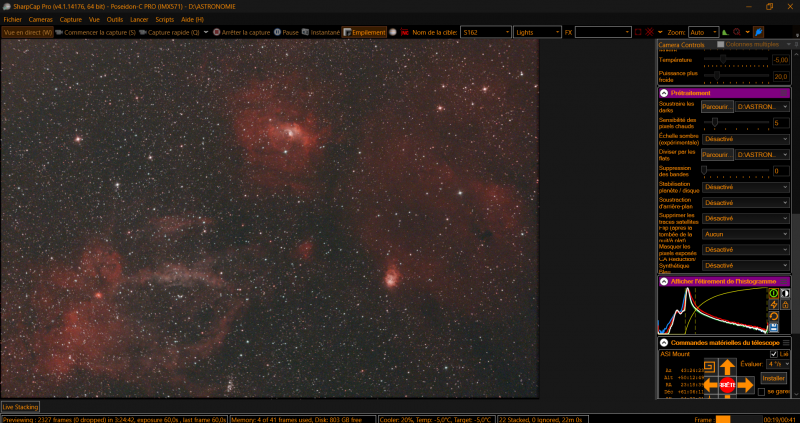
Task: Slew the mount up with the orange arrow
Action: tap(727, 367)
